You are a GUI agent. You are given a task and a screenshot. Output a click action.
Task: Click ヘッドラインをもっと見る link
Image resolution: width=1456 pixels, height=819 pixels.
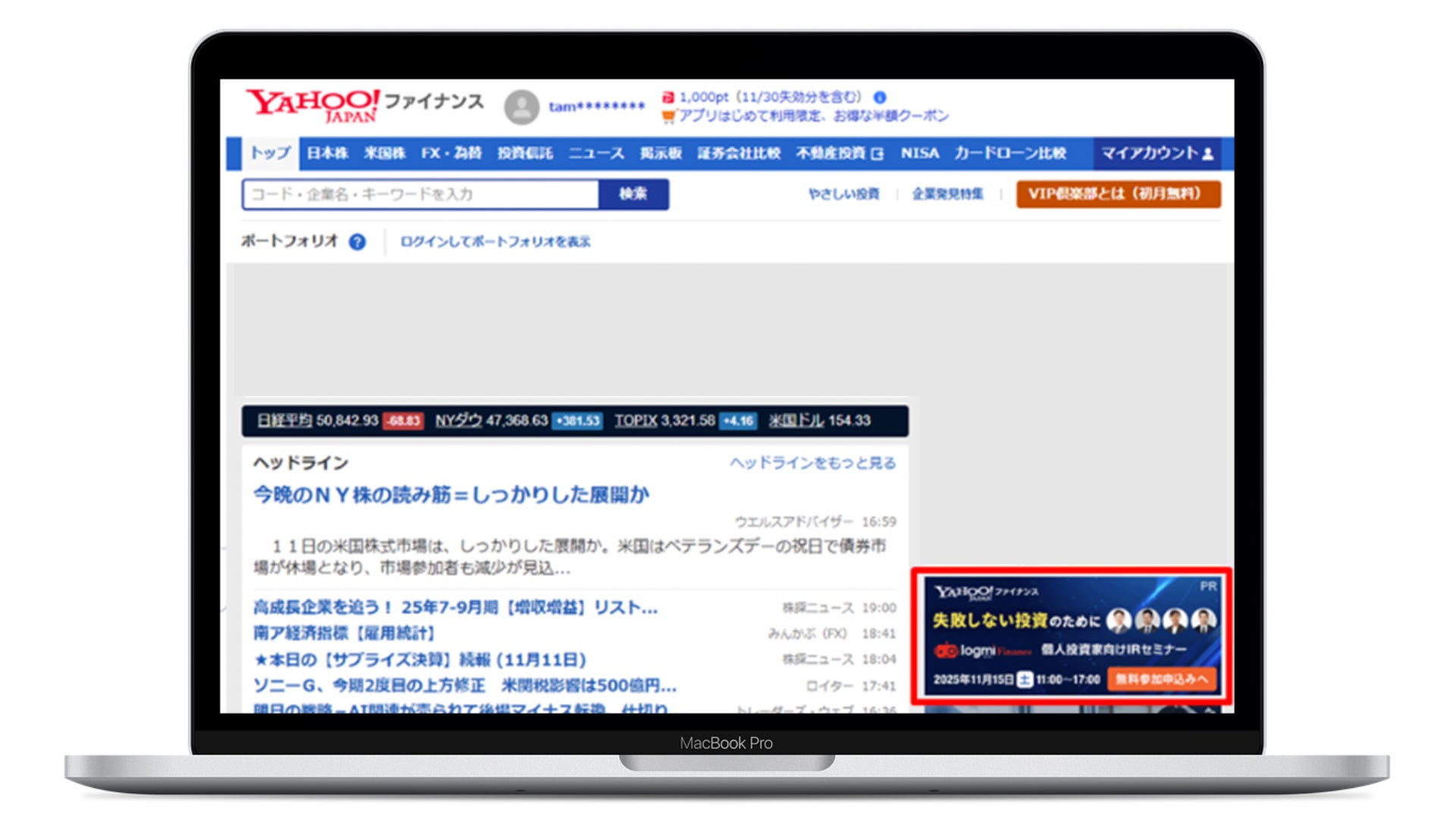[x=812, y=463]
